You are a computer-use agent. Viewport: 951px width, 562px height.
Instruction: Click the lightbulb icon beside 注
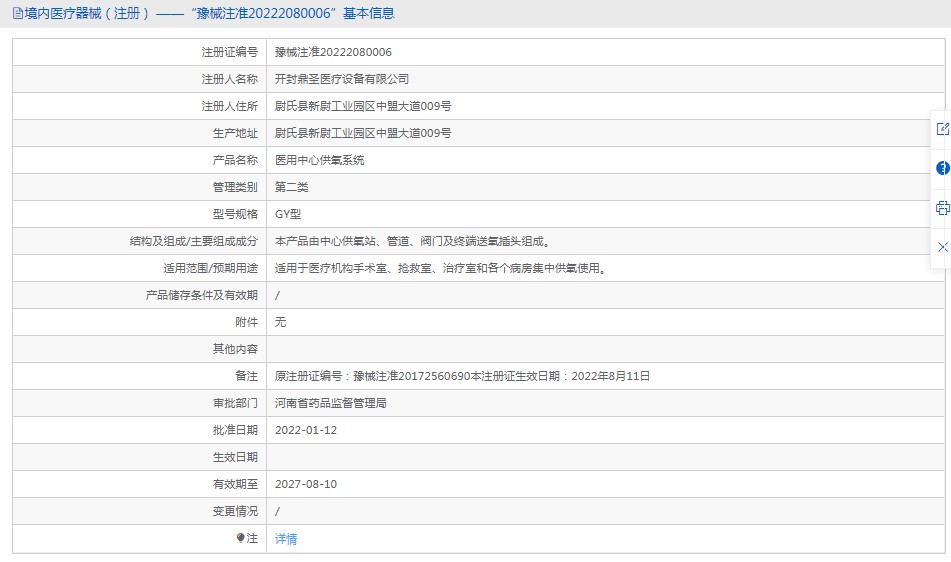pos(240,538)
